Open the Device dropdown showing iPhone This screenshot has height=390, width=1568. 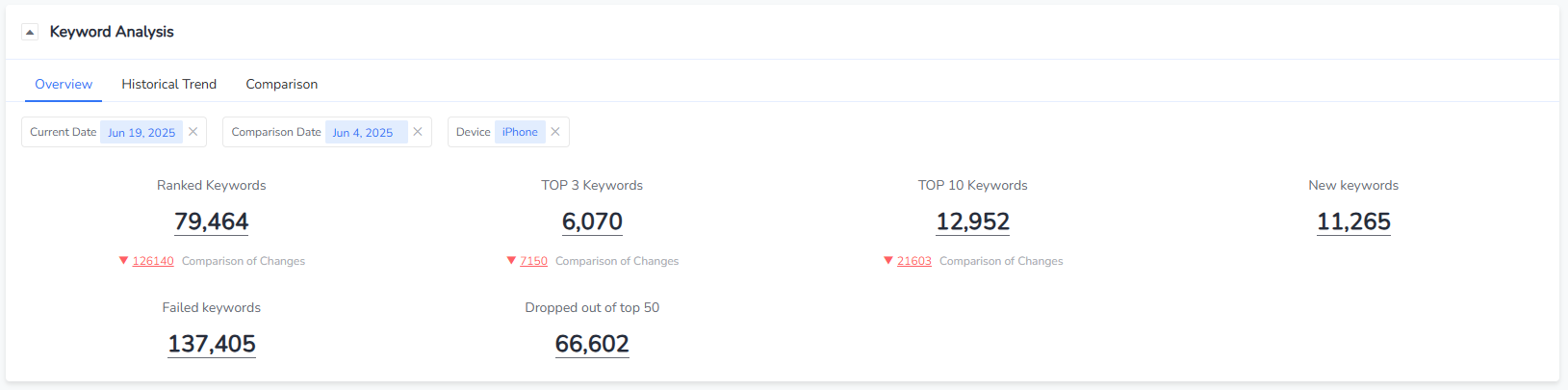coord(520,132)
